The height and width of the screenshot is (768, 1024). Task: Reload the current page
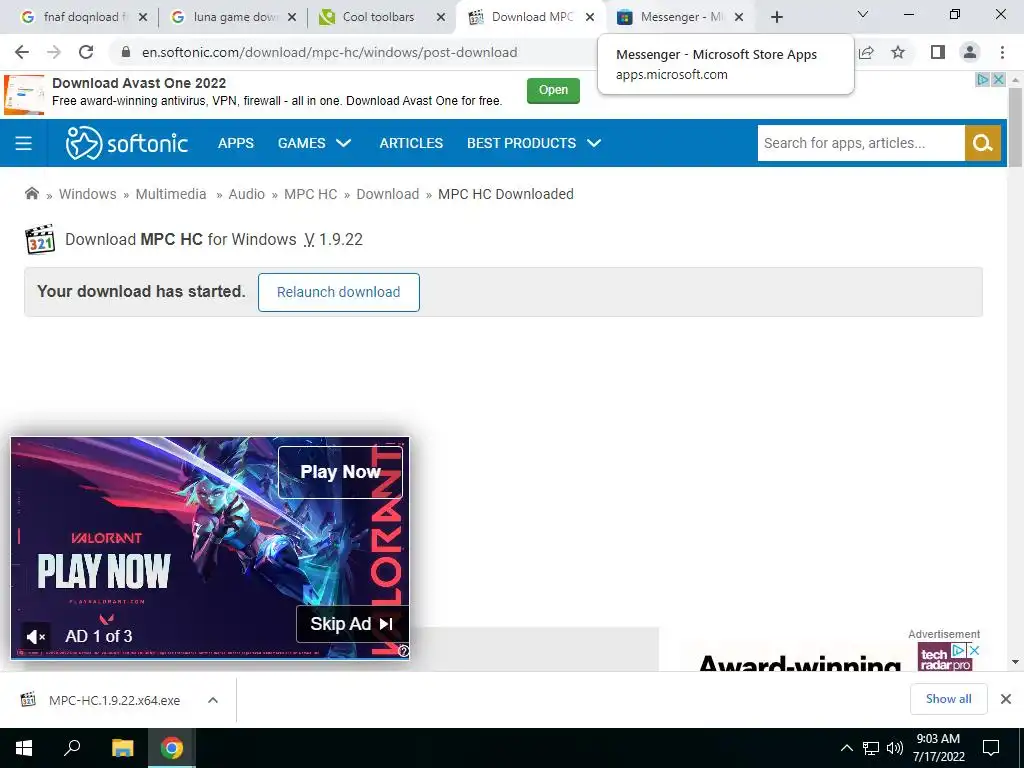pyautogui.click(x=86, y=52)
